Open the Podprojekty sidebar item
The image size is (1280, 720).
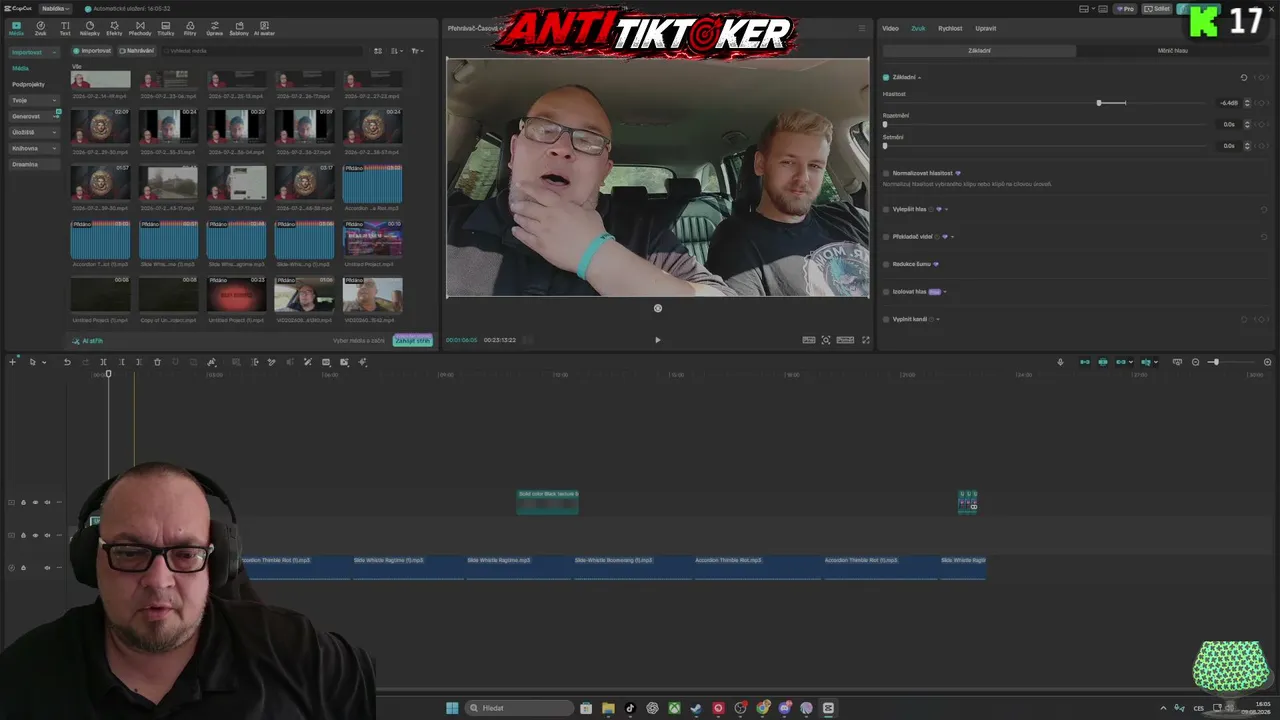pyautogui.click(x=28, y=84)
